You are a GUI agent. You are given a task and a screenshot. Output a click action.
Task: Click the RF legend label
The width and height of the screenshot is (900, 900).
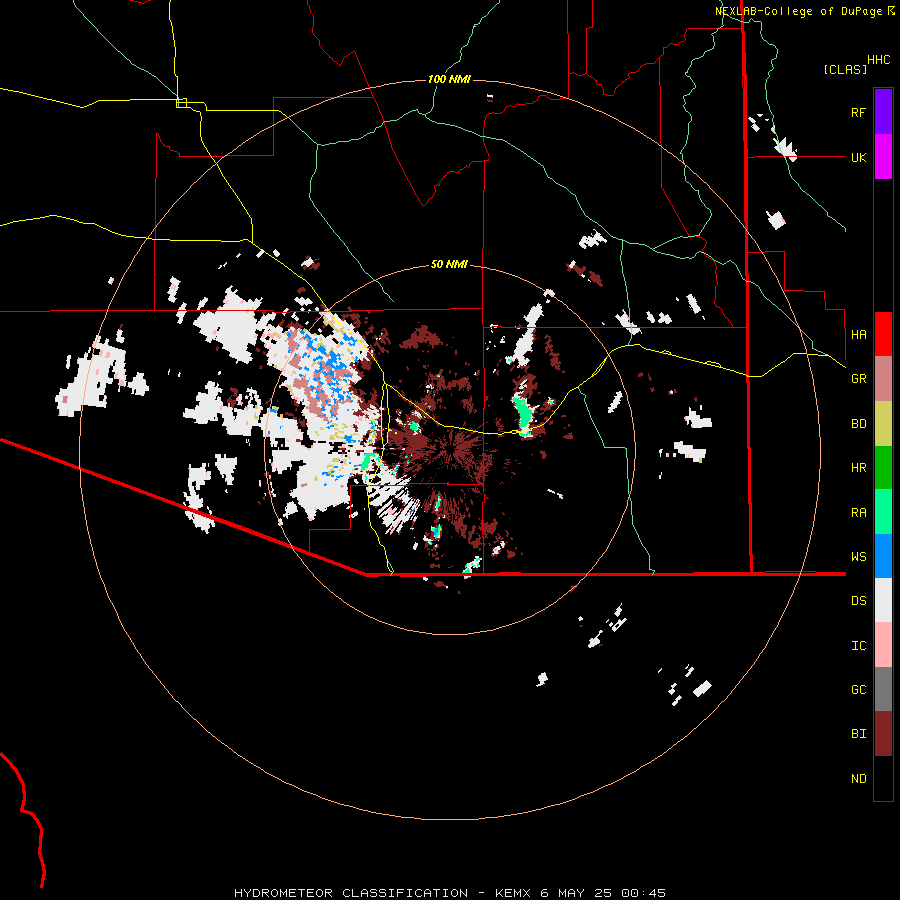coord(858,112)
